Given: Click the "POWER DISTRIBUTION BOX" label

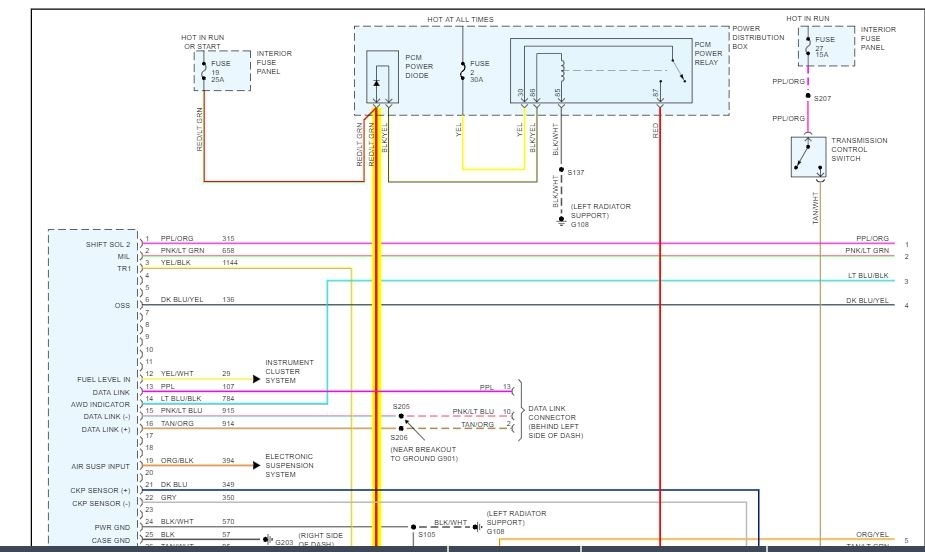Looking at the screenshot, I should point(758,37).
